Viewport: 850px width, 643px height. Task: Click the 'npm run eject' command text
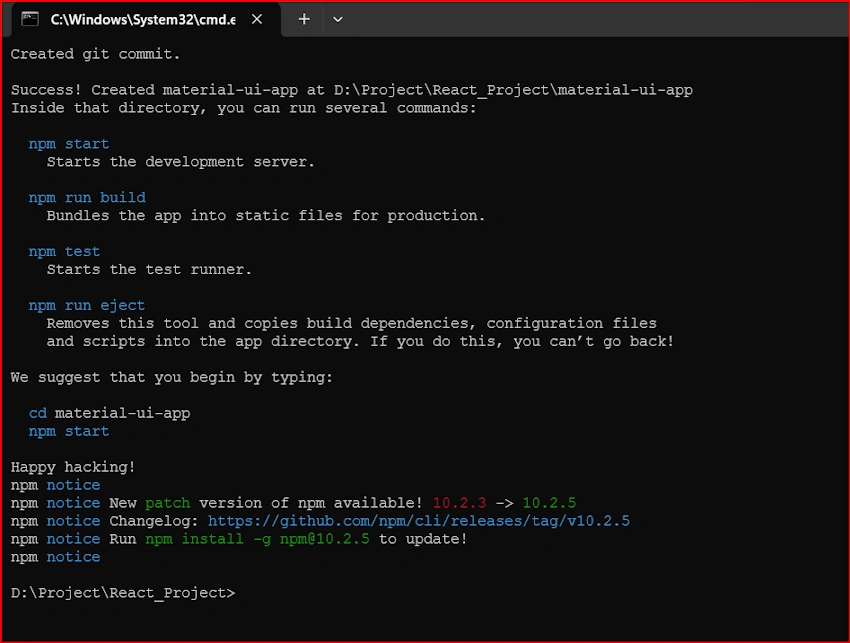point(87,305)
